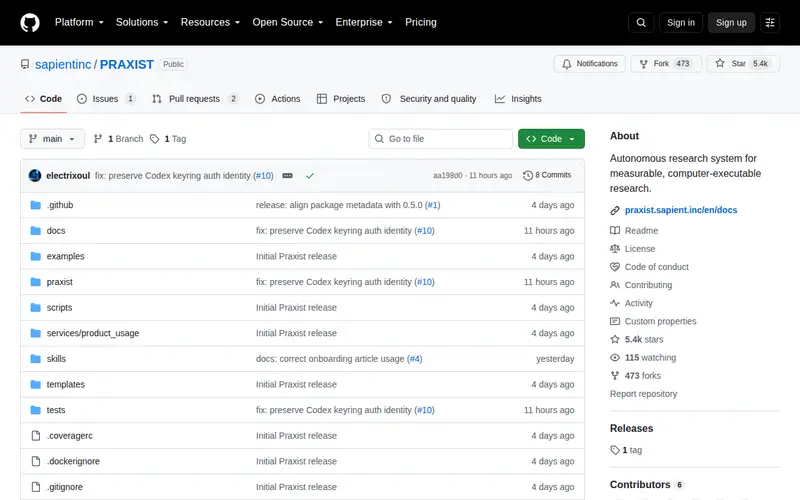Open the GitHub logo homepage
The height and width of the screenshot is (500, 800).
coord(30,22)
